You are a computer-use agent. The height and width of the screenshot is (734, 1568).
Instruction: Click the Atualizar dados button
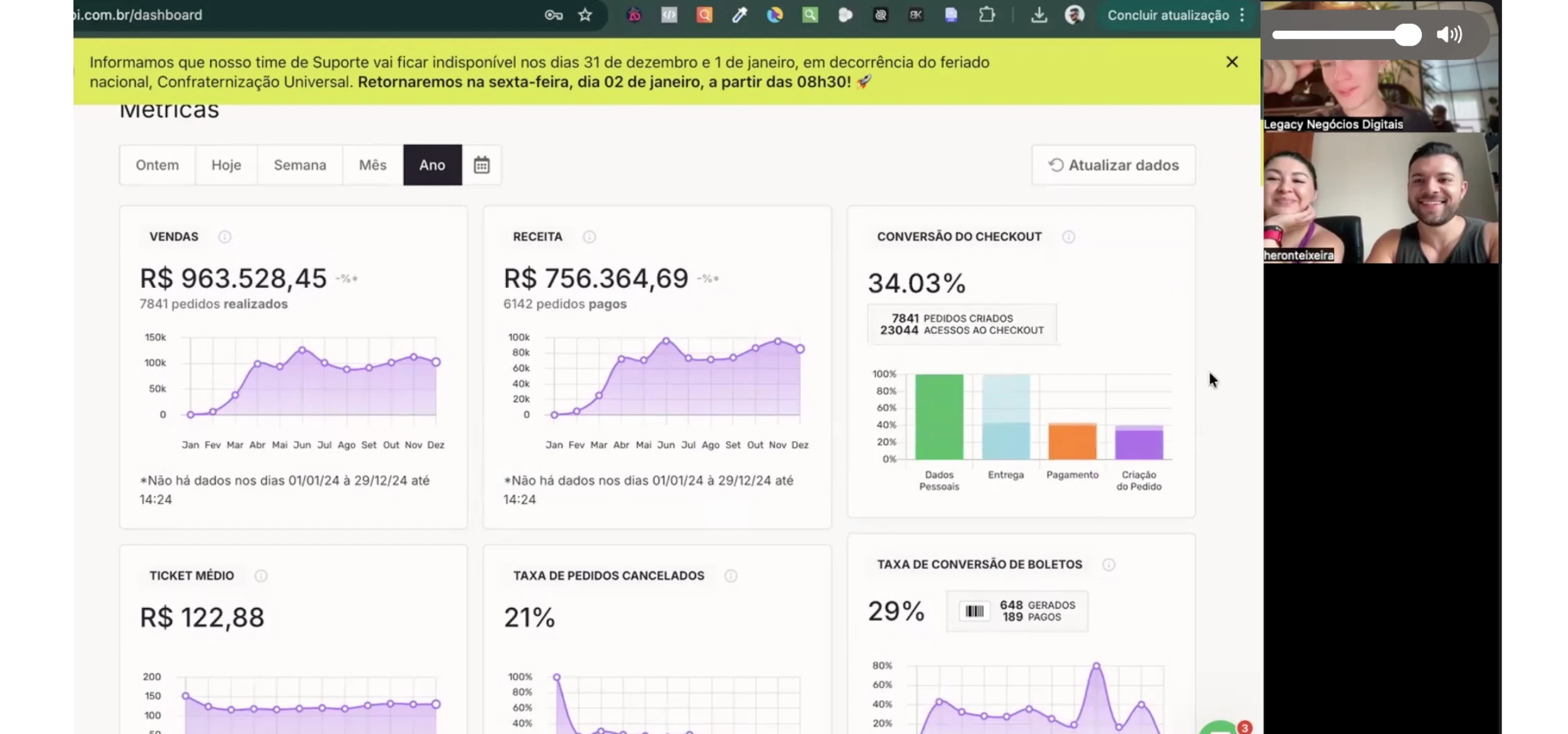1114,165
